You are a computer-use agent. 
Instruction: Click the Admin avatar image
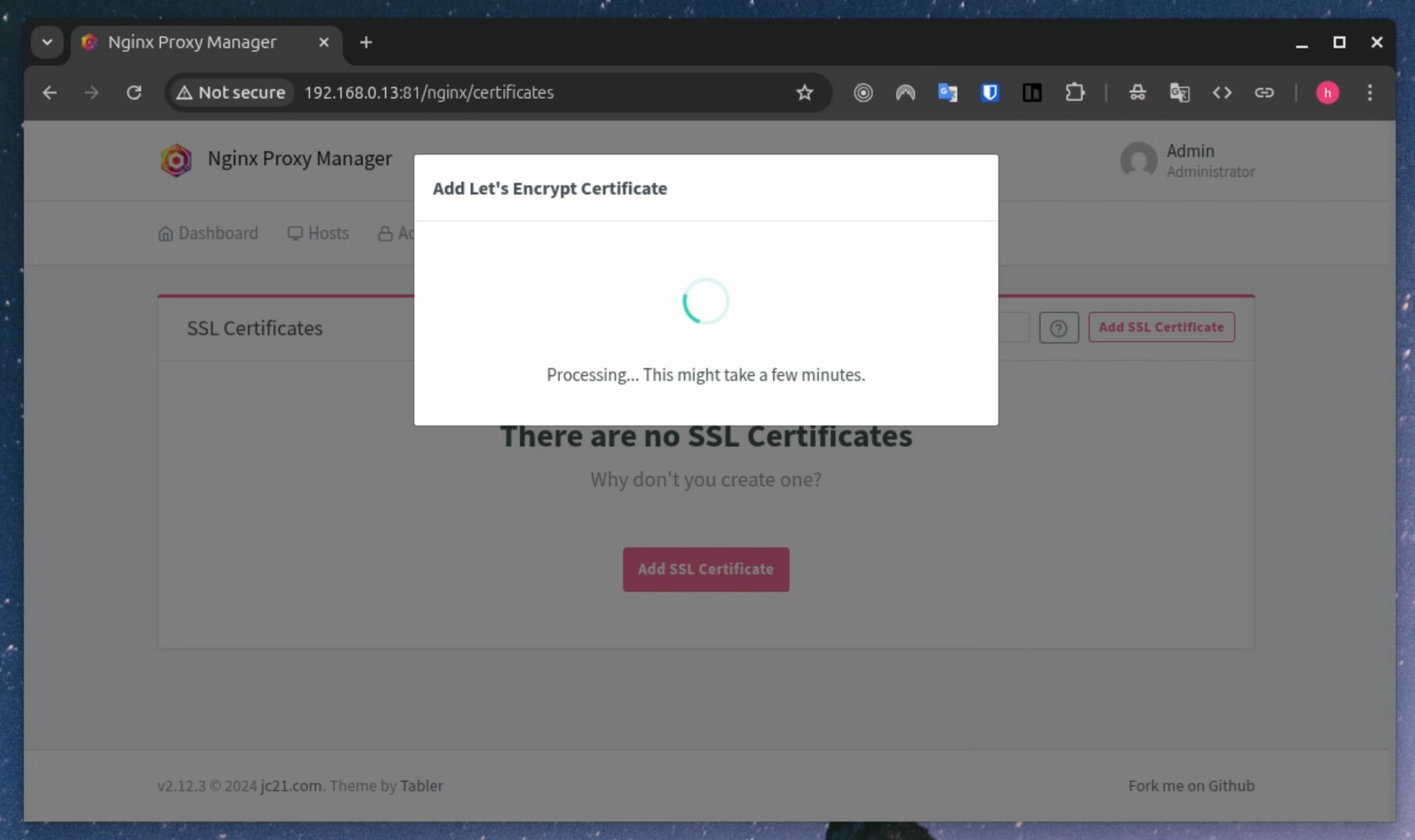tap(1138, 160)
